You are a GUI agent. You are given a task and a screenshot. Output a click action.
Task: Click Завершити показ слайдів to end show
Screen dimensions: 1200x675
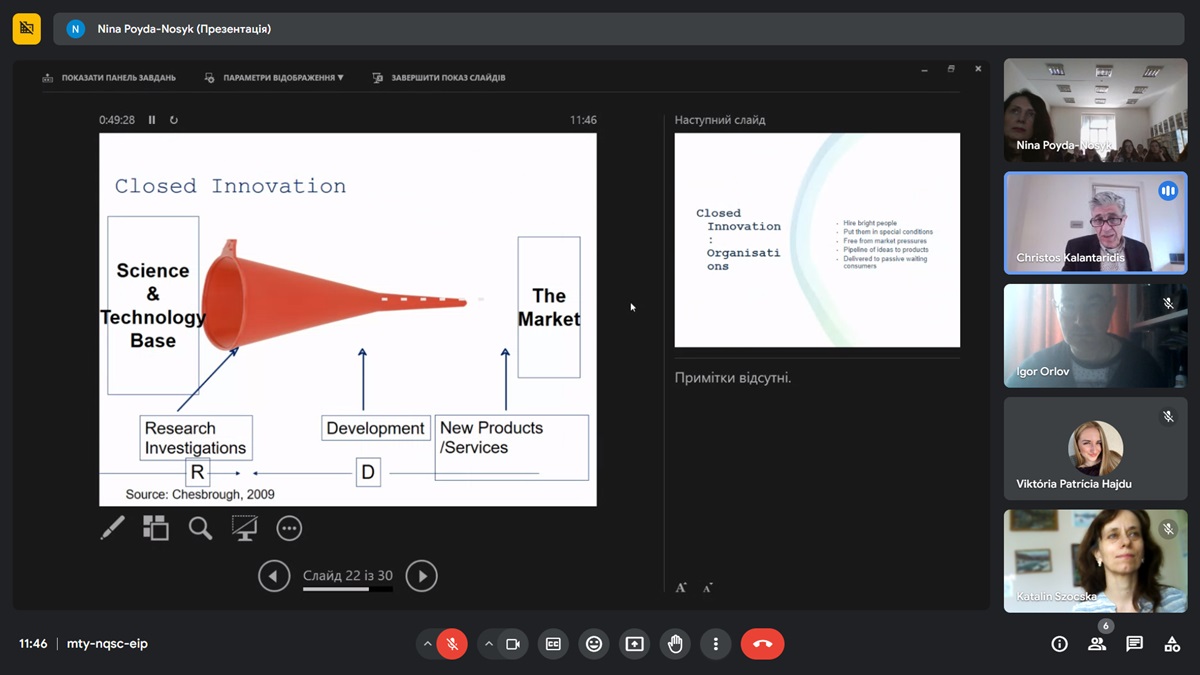tap(440, 78)
